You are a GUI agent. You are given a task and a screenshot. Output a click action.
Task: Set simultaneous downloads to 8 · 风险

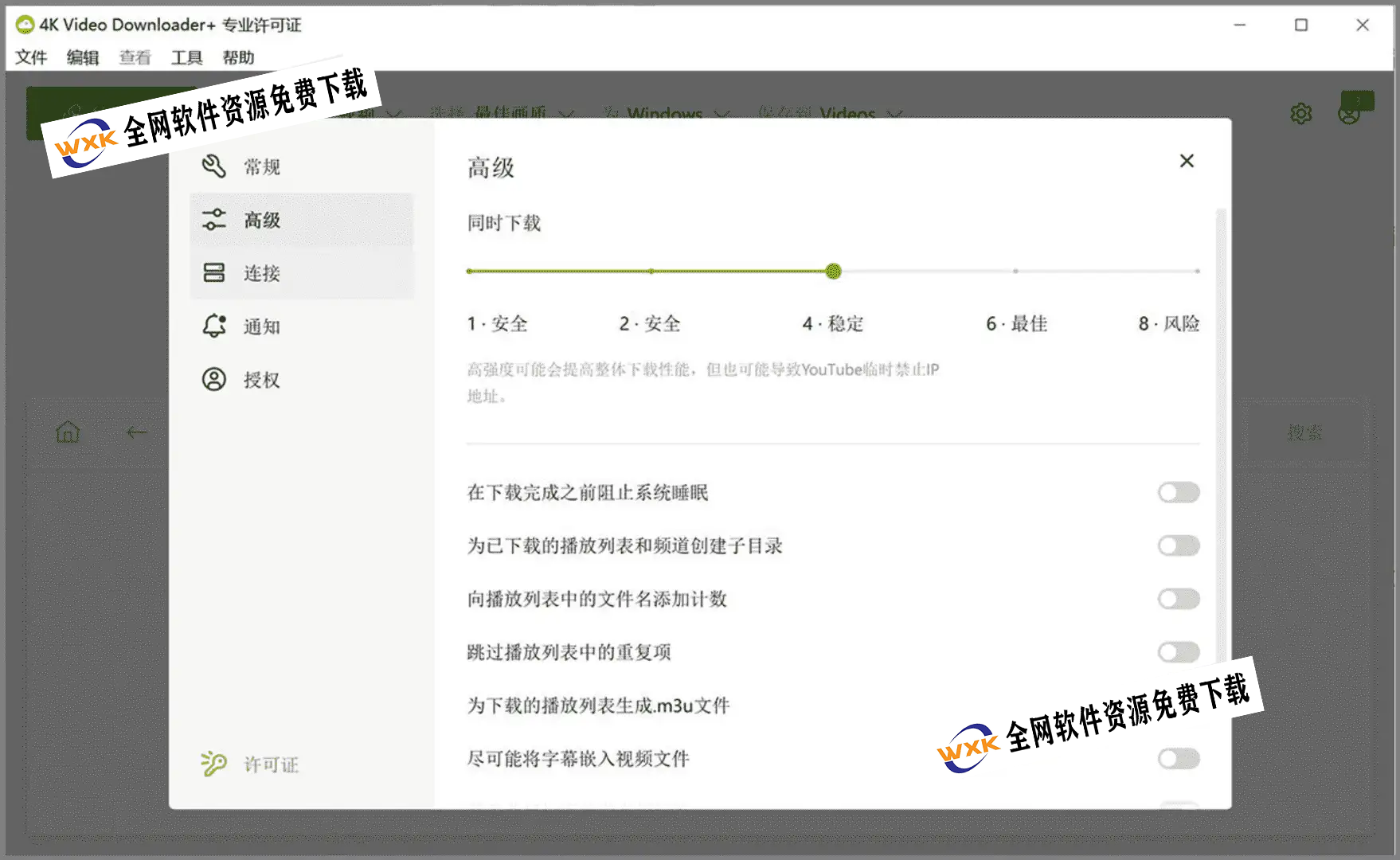click(1197, 272)
